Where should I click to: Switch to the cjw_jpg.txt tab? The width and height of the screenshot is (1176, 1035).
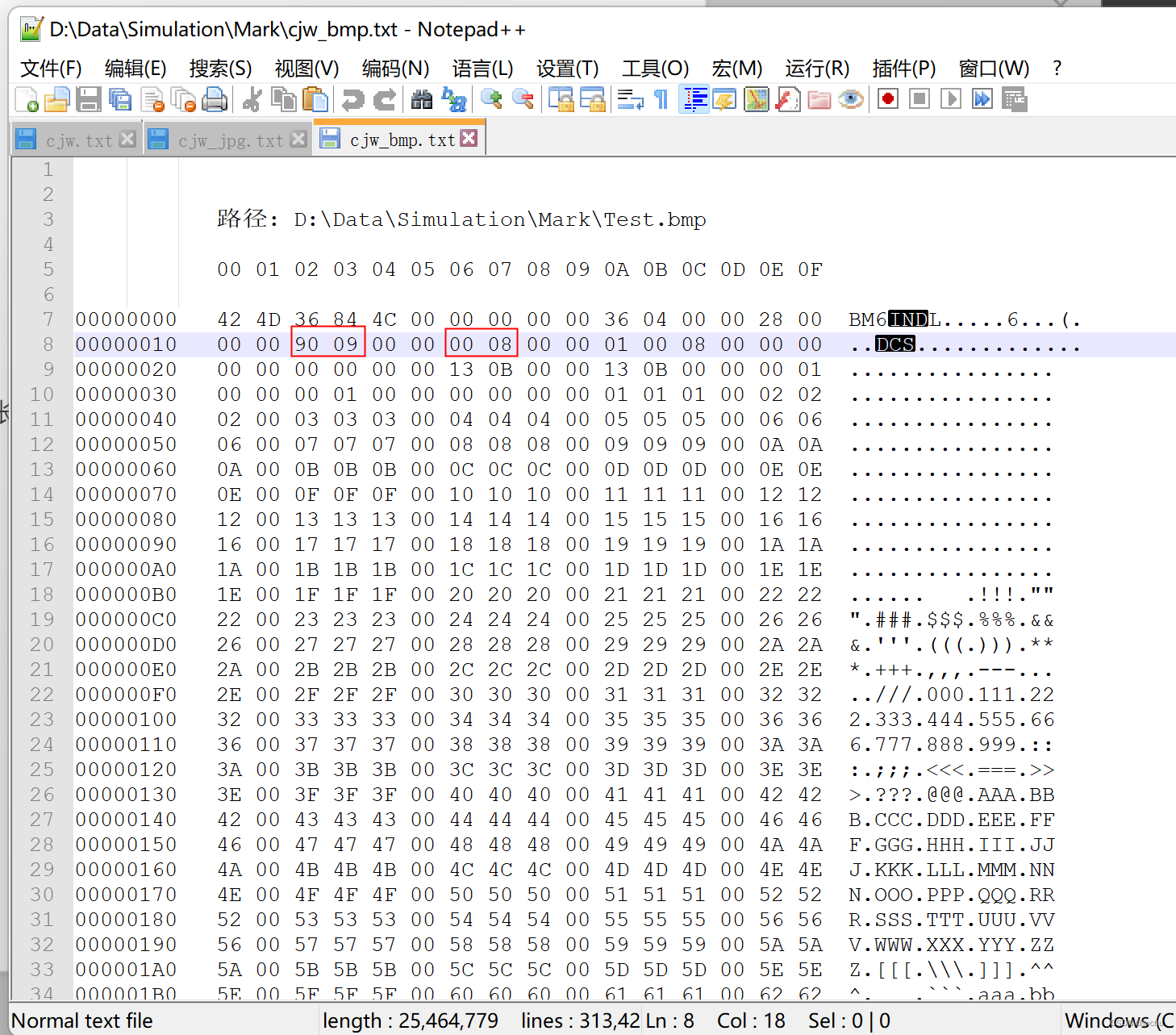(228, 139)
